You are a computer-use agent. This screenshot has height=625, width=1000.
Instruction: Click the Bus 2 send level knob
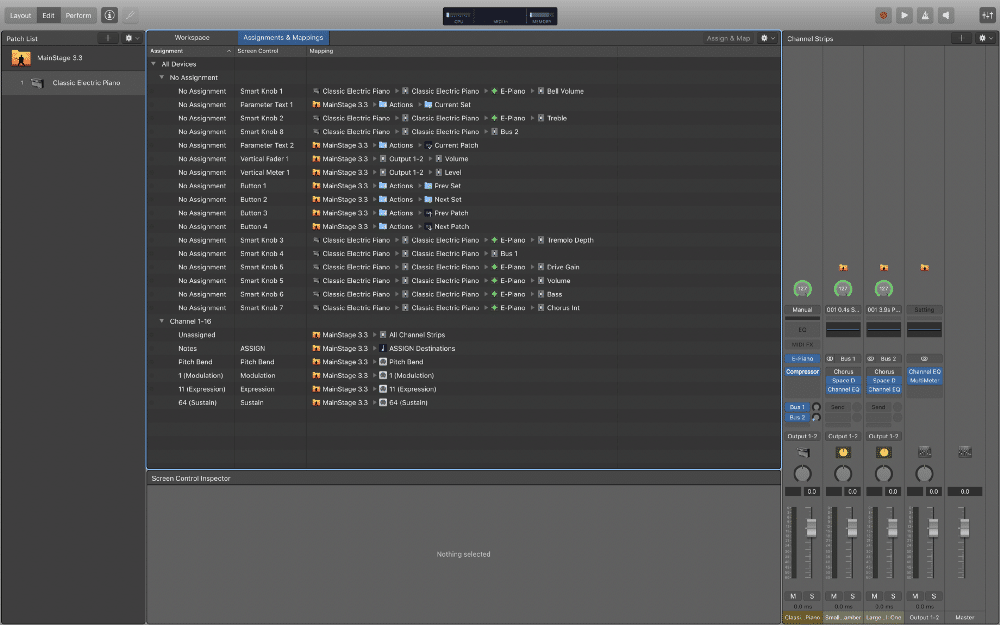(816, 418)
